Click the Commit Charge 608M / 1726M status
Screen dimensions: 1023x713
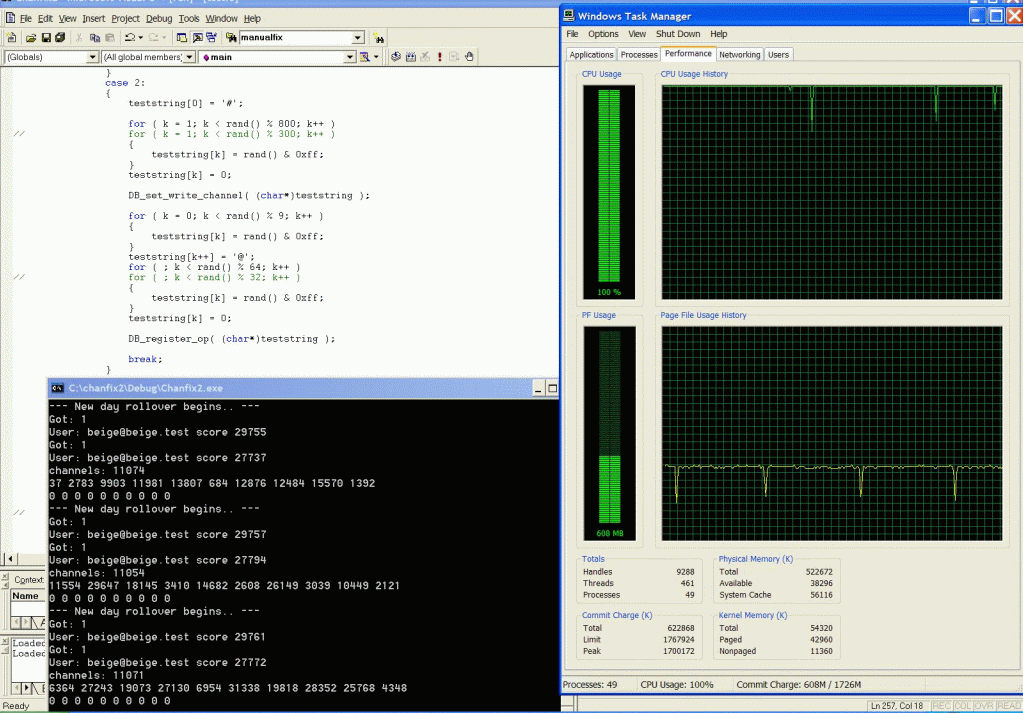[x=799, y=685]
